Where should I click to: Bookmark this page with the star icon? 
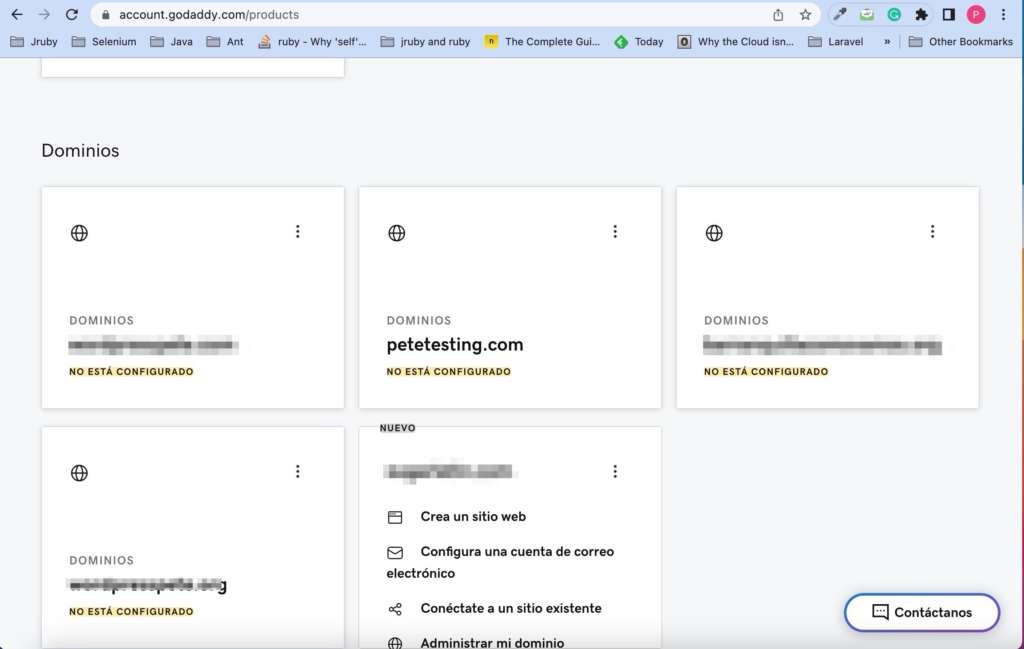(805, 15)
